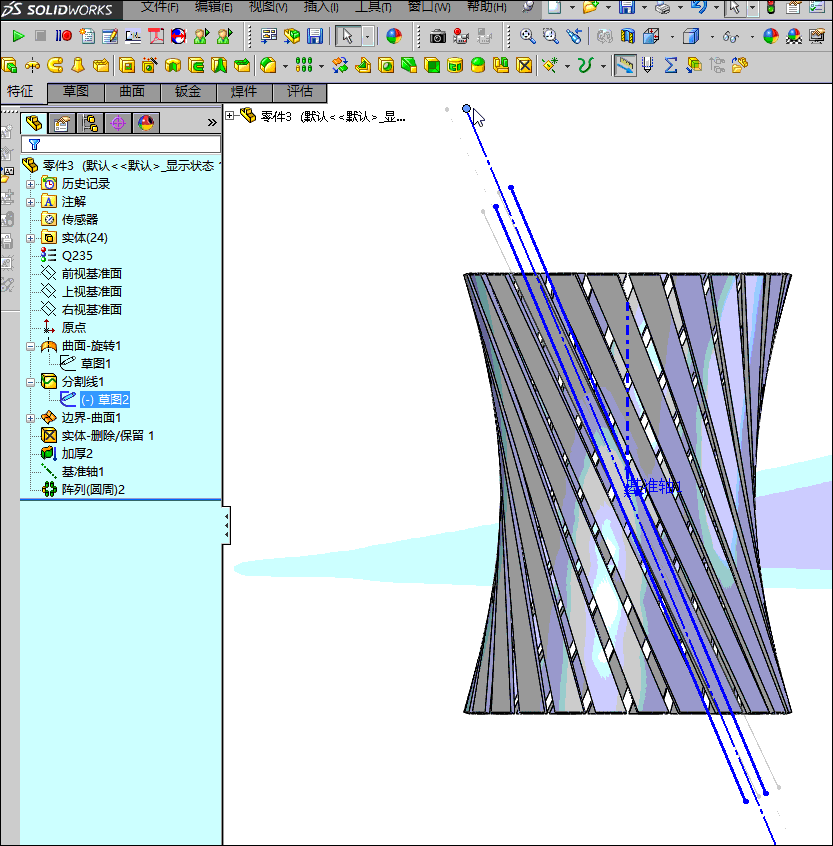
Task: Click the blue floppy save icon in macro toolbar
Action: click(315, 36)
